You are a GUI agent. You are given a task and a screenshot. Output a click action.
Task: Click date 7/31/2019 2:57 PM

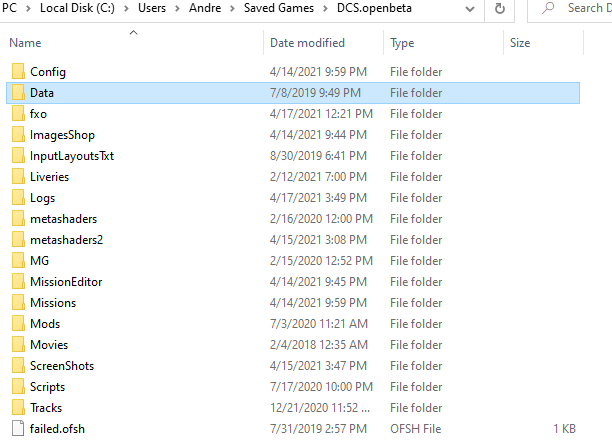[x=318, y=429]
